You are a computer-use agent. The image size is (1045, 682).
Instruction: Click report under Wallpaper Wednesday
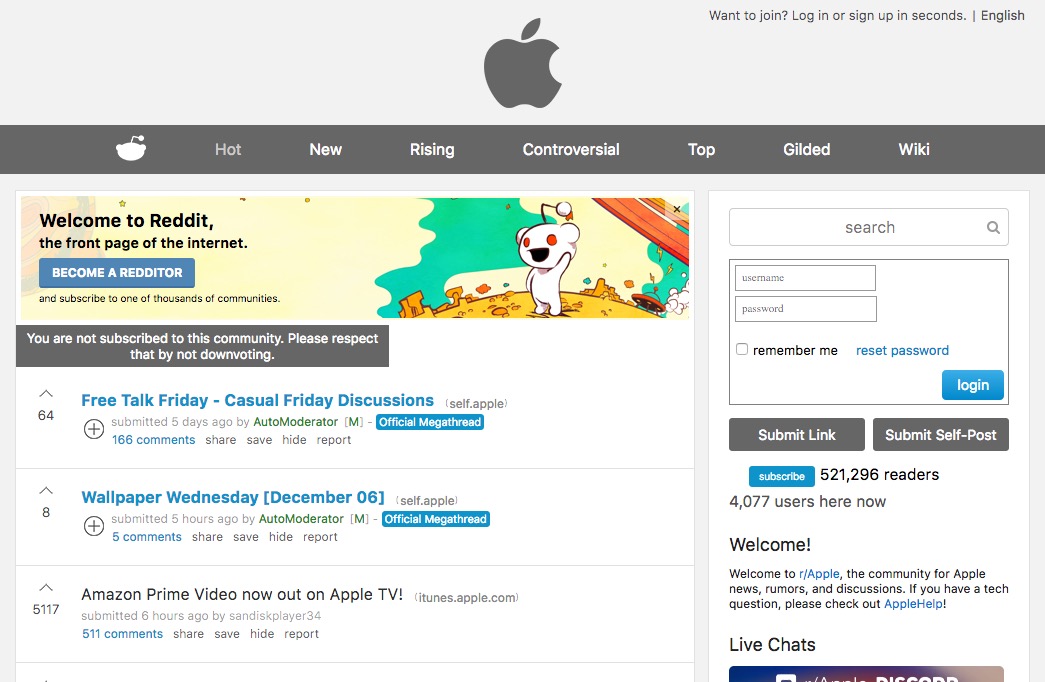point(321,537)
